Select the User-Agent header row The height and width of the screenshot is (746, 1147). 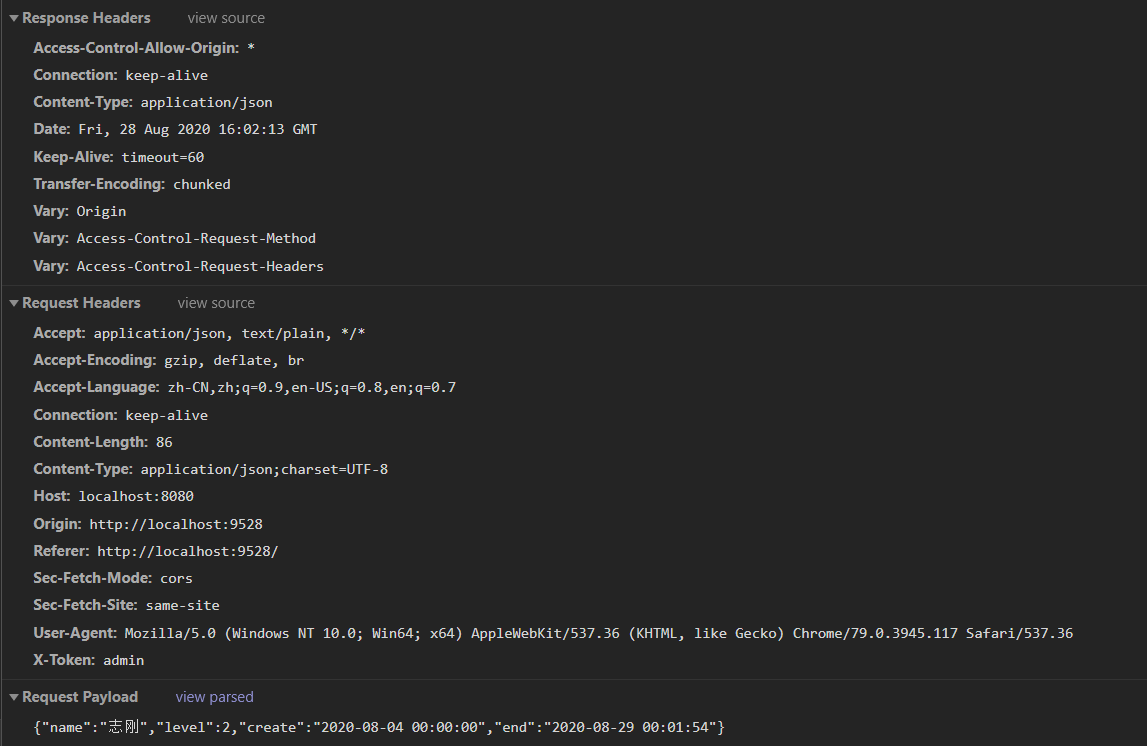pyautogui.click(x=553, y=633)
